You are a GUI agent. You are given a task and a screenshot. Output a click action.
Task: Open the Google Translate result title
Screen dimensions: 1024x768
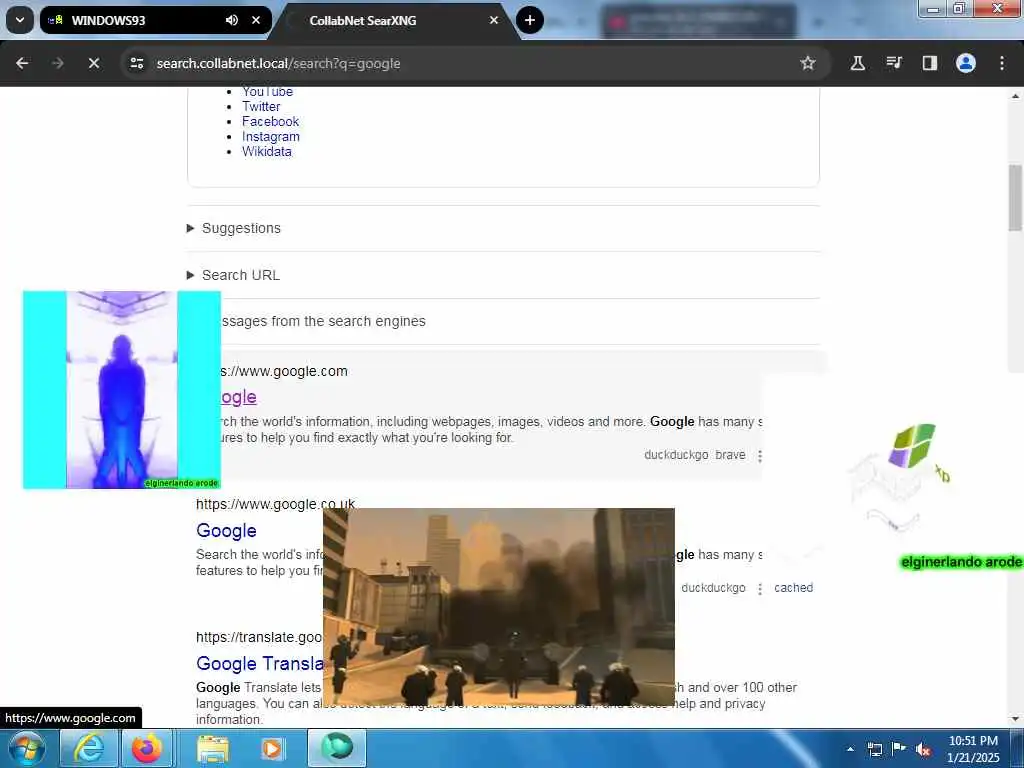click(x=259, y=664)
